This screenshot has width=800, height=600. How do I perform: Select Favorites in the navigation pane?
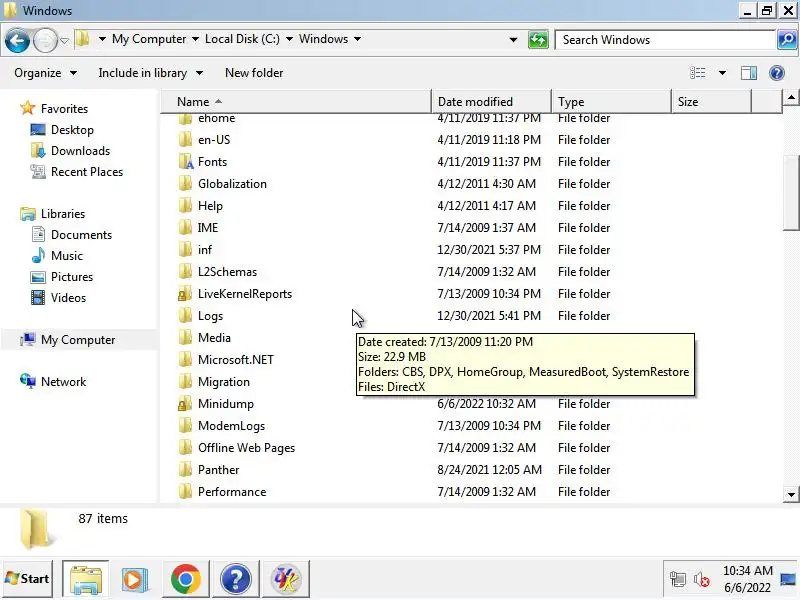(64, 109)
